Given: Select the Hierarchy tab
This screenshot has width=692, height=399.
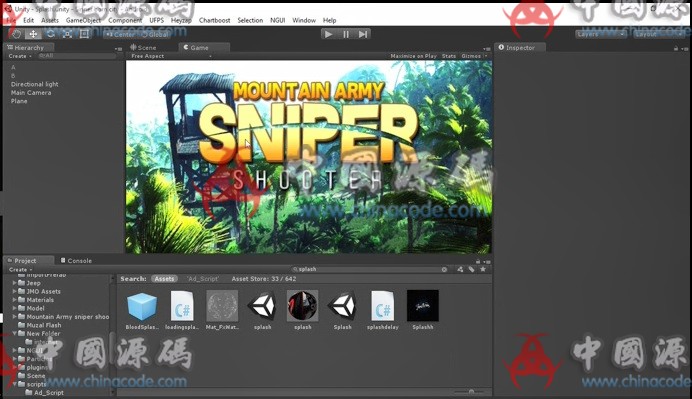Looking at the screenshot, I should click(29, 47).
